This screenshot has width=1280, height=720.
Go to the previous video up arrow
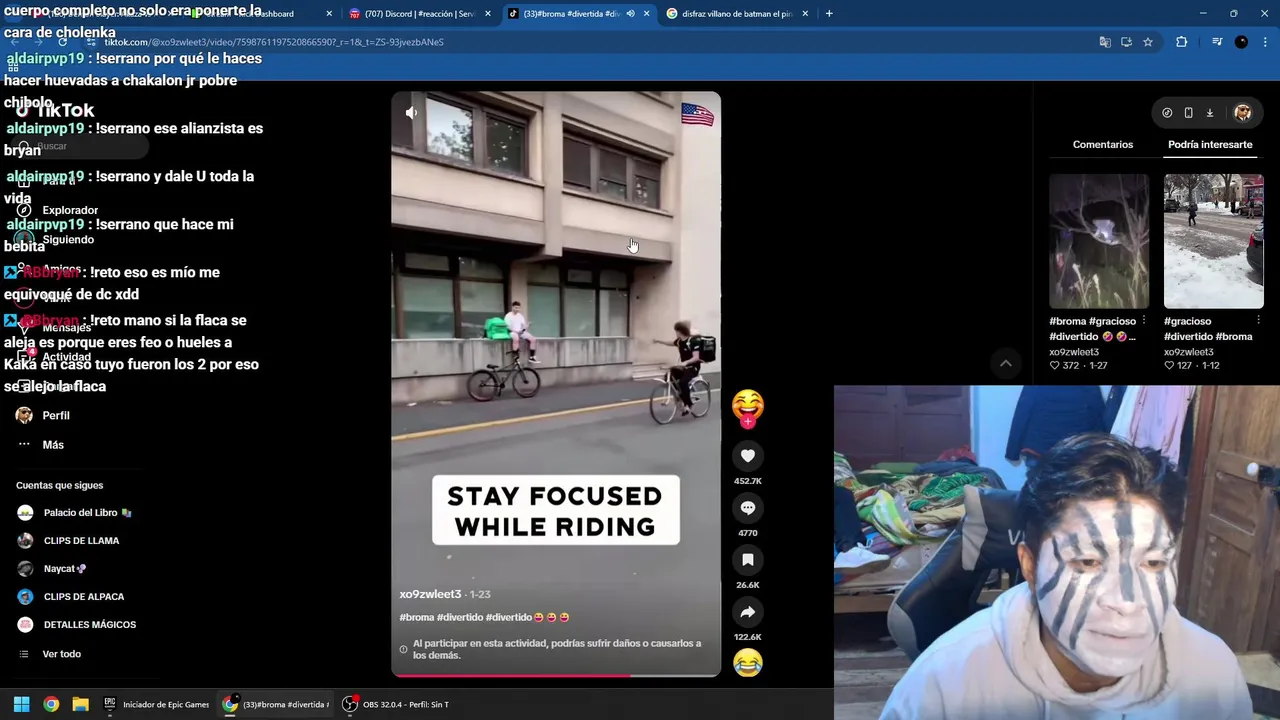pyautogui.click(x=1006, y=363)
